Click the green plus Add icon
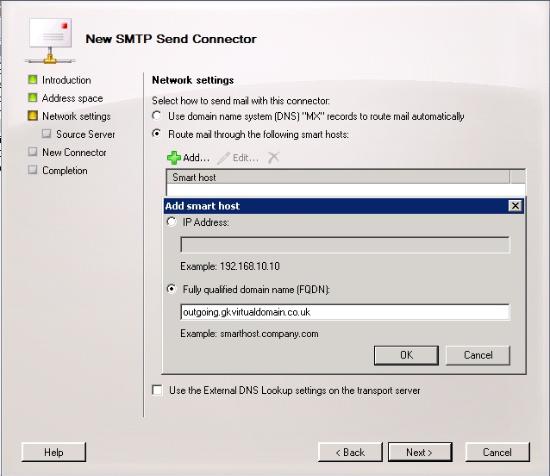 tap(174, 158)
